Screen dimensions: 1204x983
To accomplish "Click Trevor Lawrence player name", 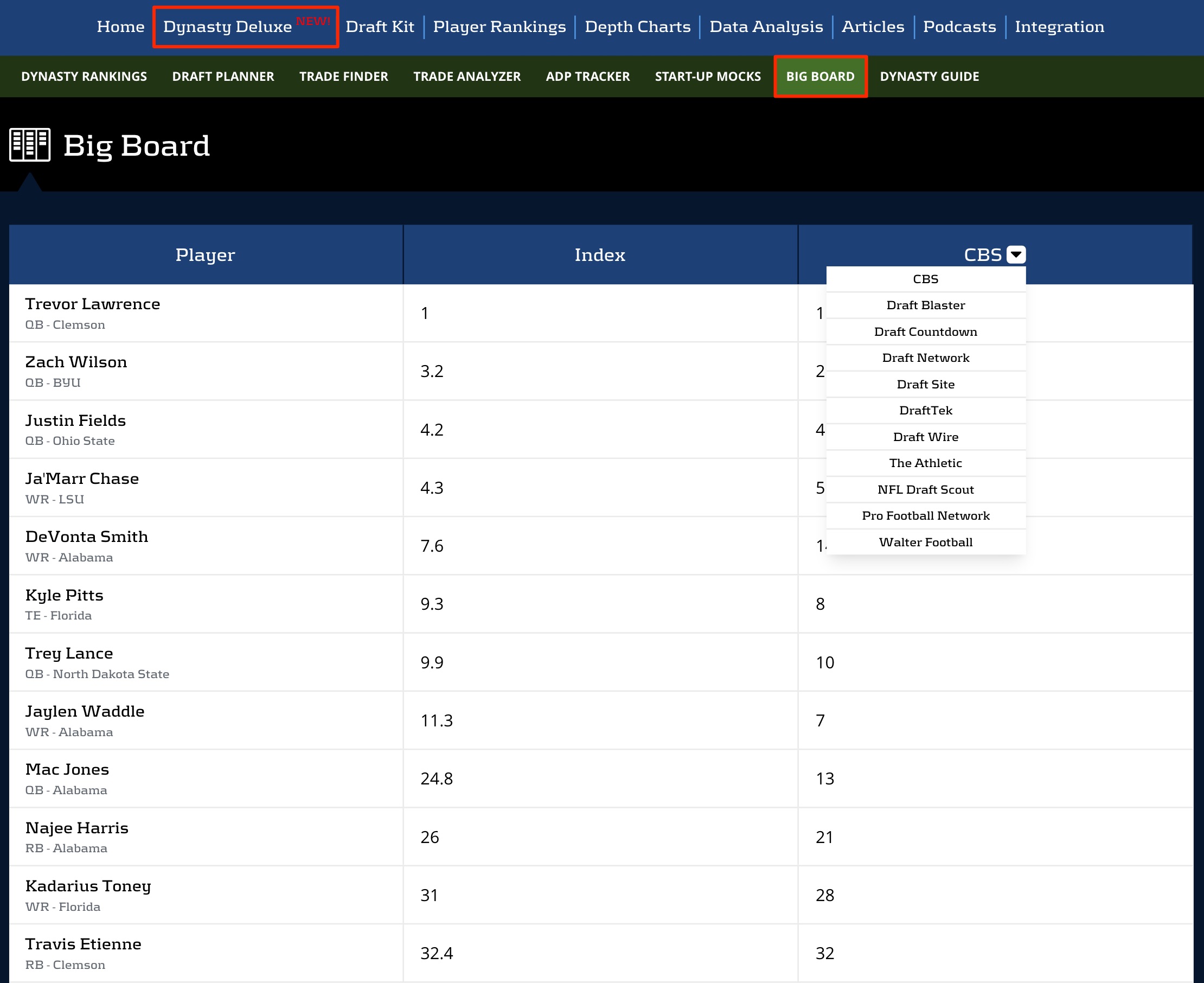I will coord(92,304).
